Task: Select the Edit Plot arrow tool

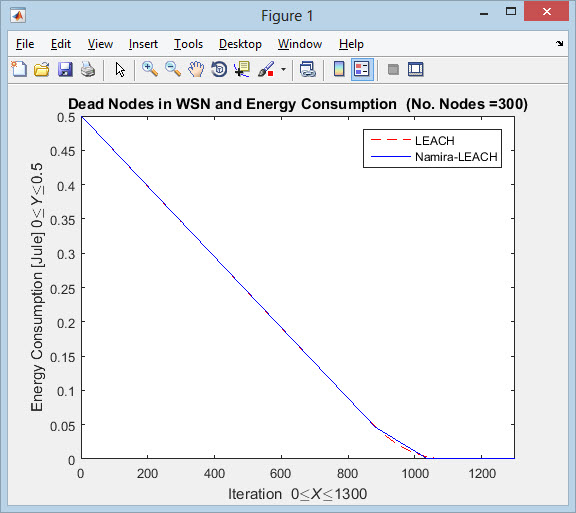Action: coord(120,69)
